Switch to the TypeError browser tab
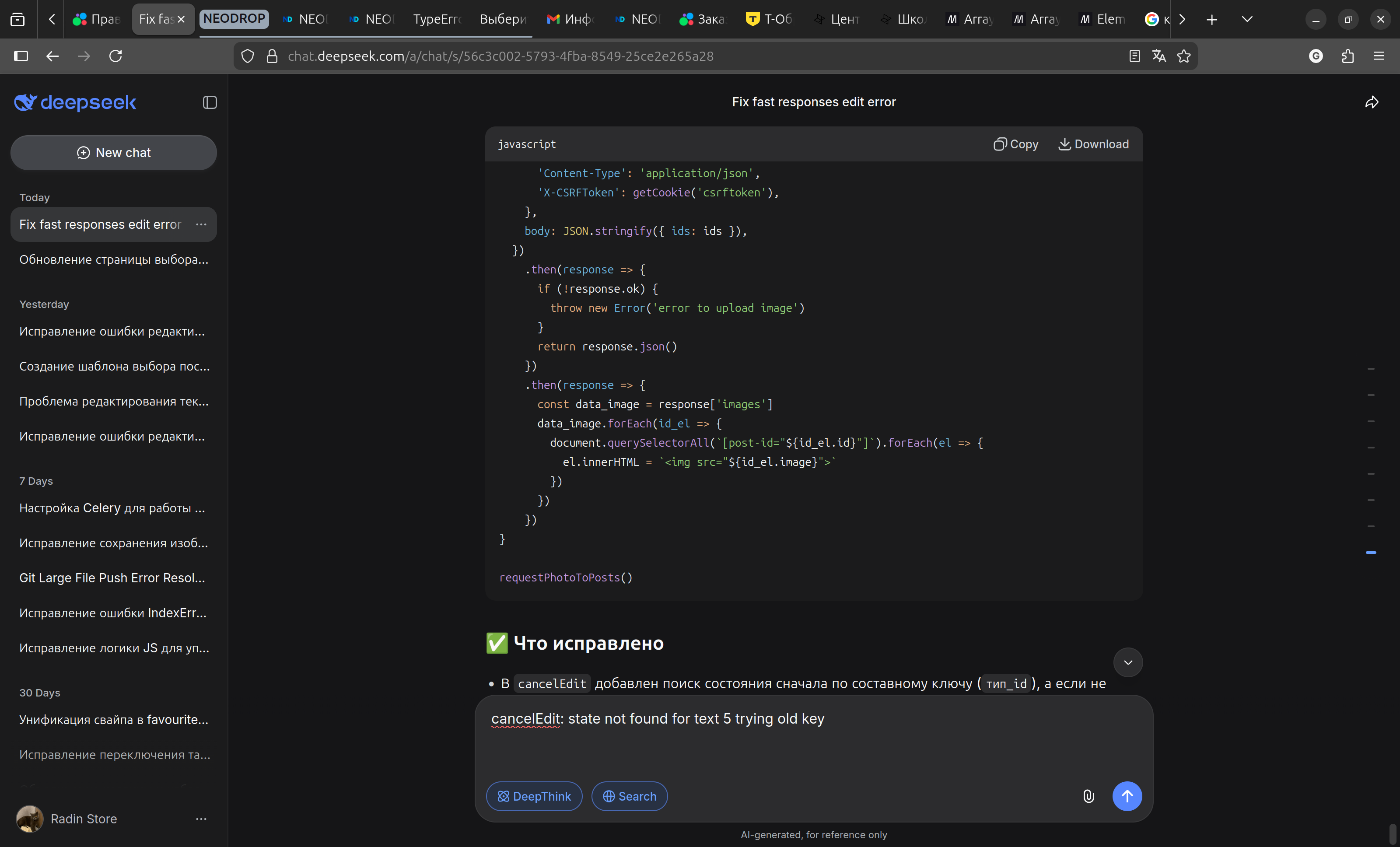1400x847 pixels. [x=436, y=19]
